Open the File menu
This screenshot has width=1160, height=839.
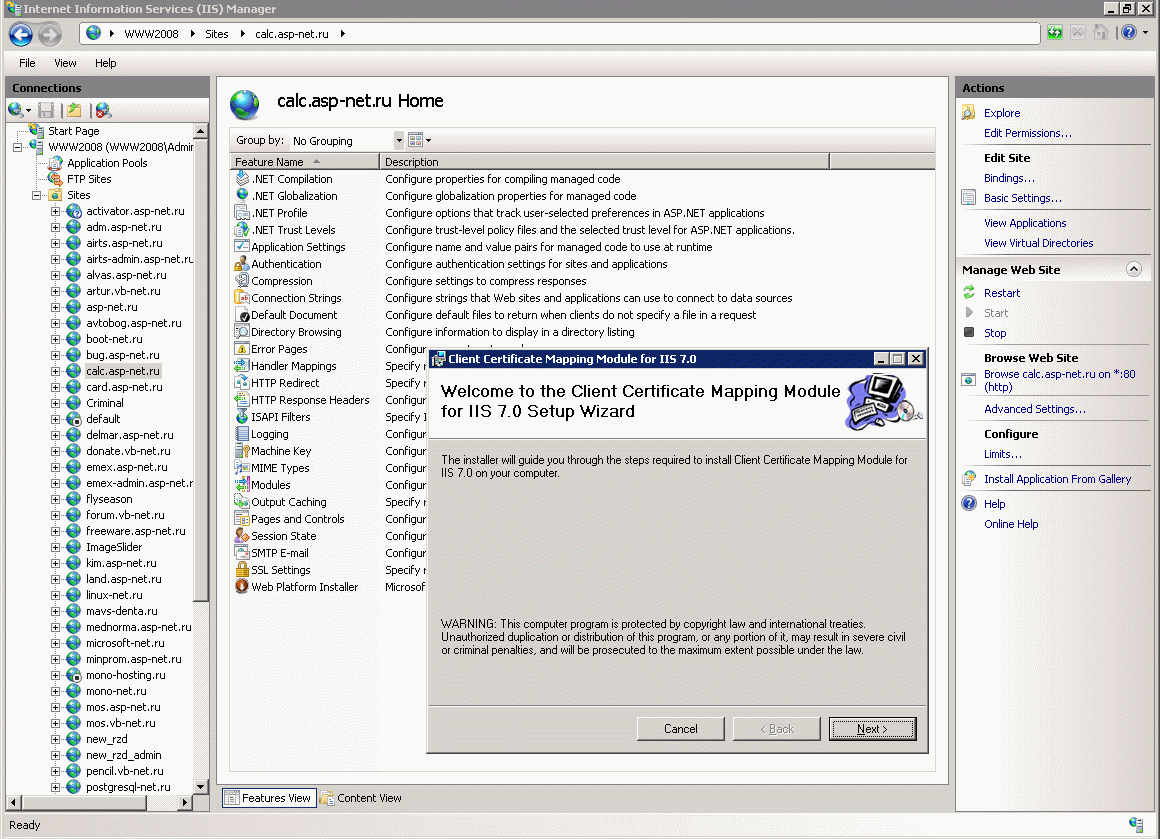(x=27, y=63)
